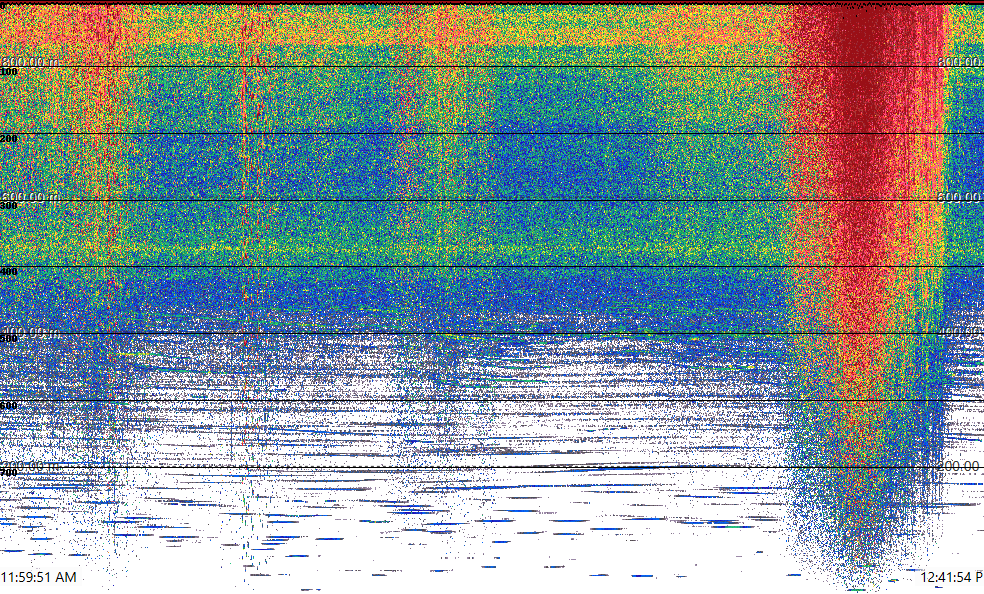Image resolution: width=984 pixels, height=594 pixels.
Task: Click the 11:59:51 AM start timestamp
Action: click(38, 577)
